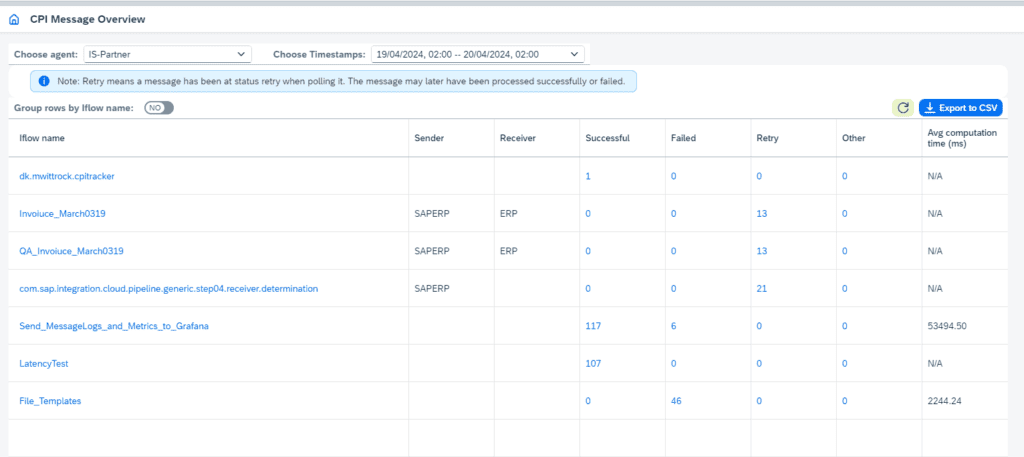The image size is (1024, 457).
Task: Click the CPI Message Overview title
Action: 88,20
